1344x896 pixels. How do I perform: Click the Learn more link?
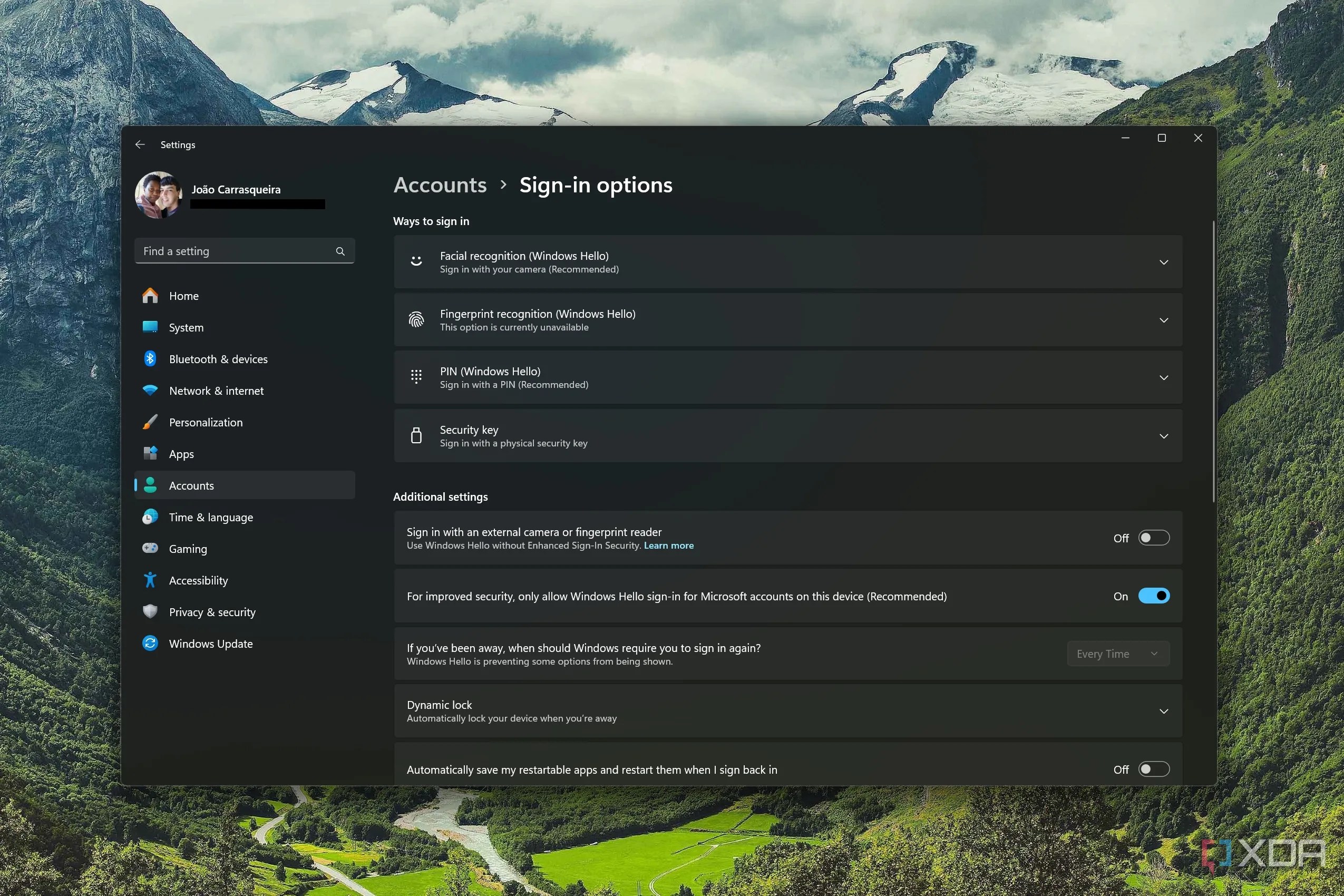pyautogui.click(x=668, y=546)
